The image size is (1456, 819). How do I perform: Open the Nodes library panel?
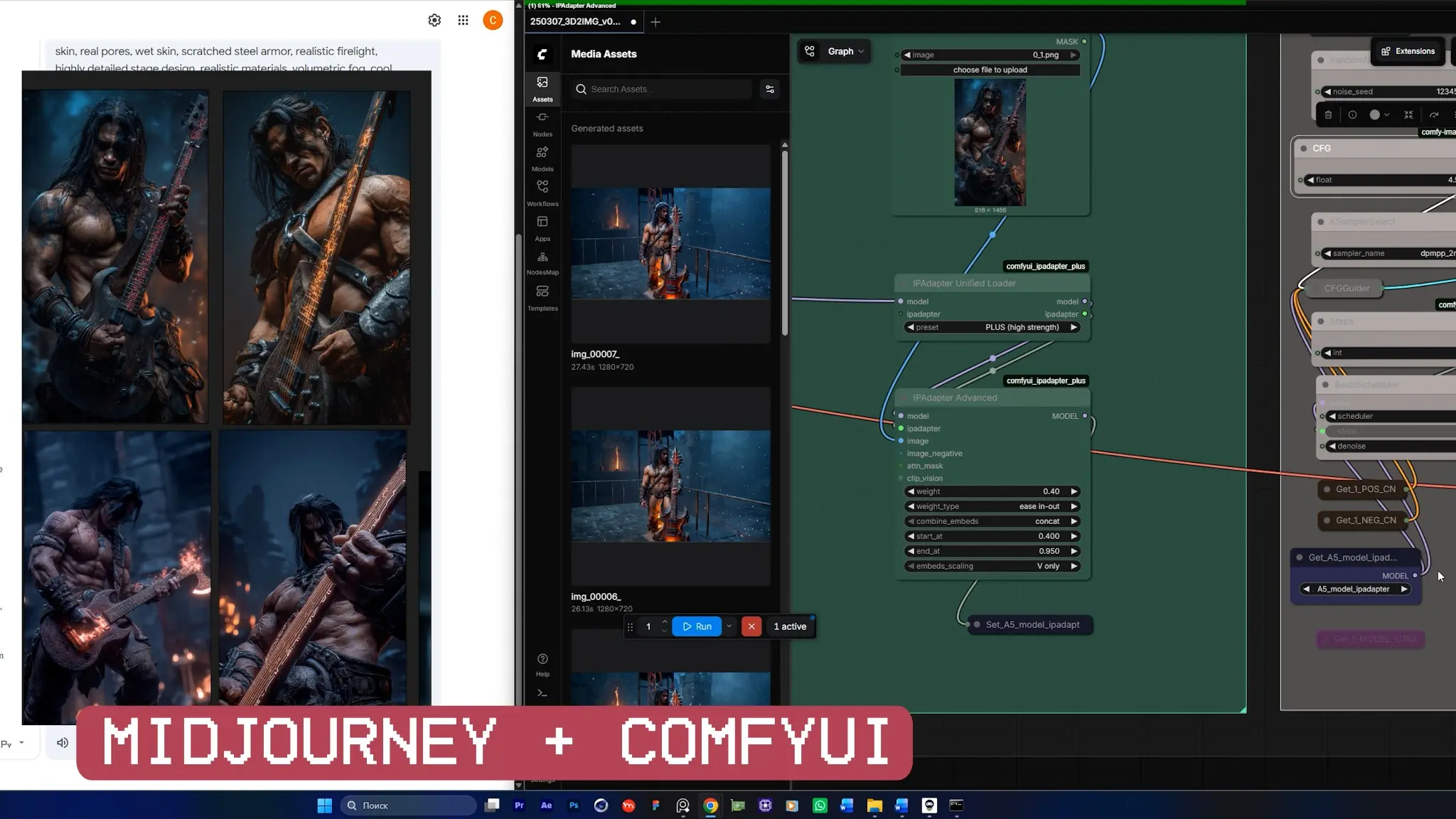542,124
